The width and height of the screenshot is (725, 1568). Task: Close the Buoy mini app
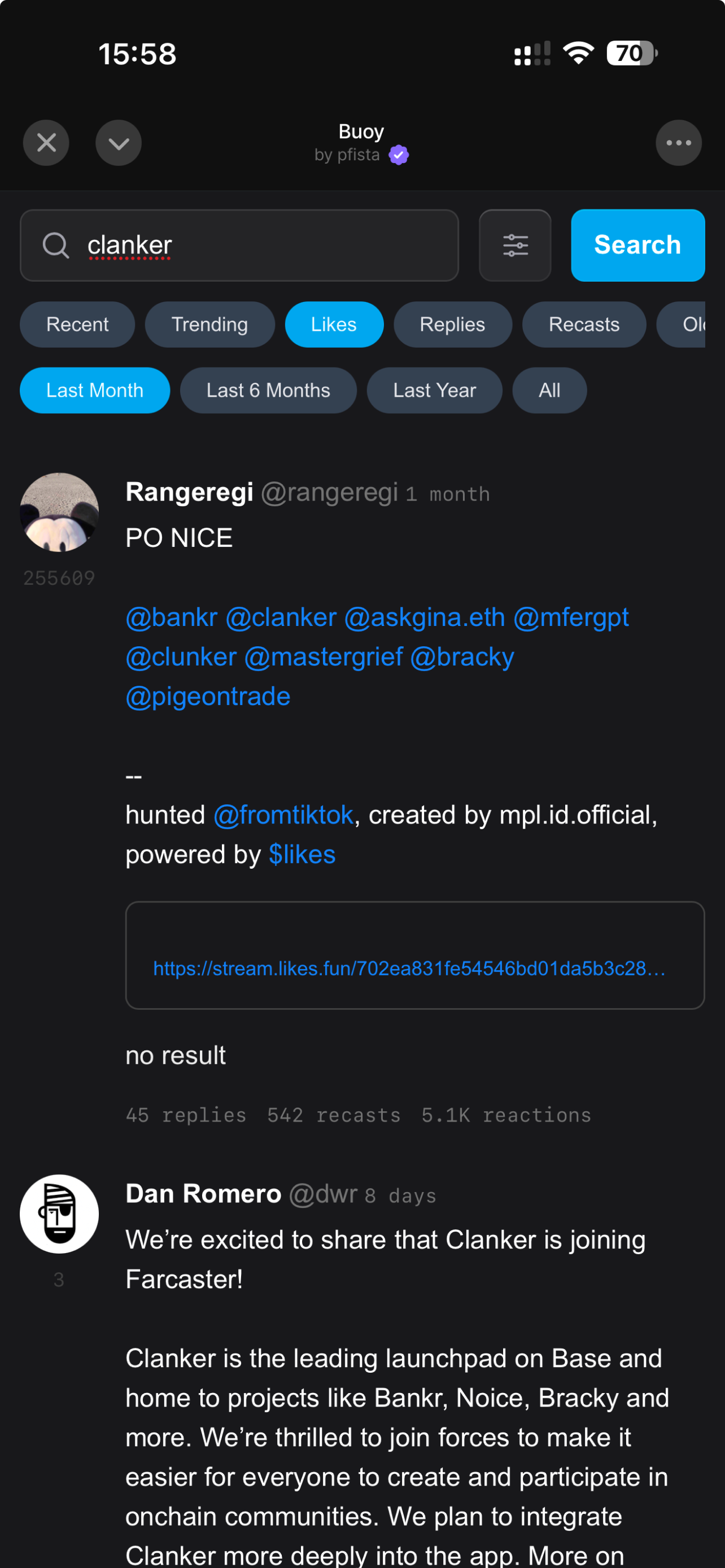click(46, 143)
